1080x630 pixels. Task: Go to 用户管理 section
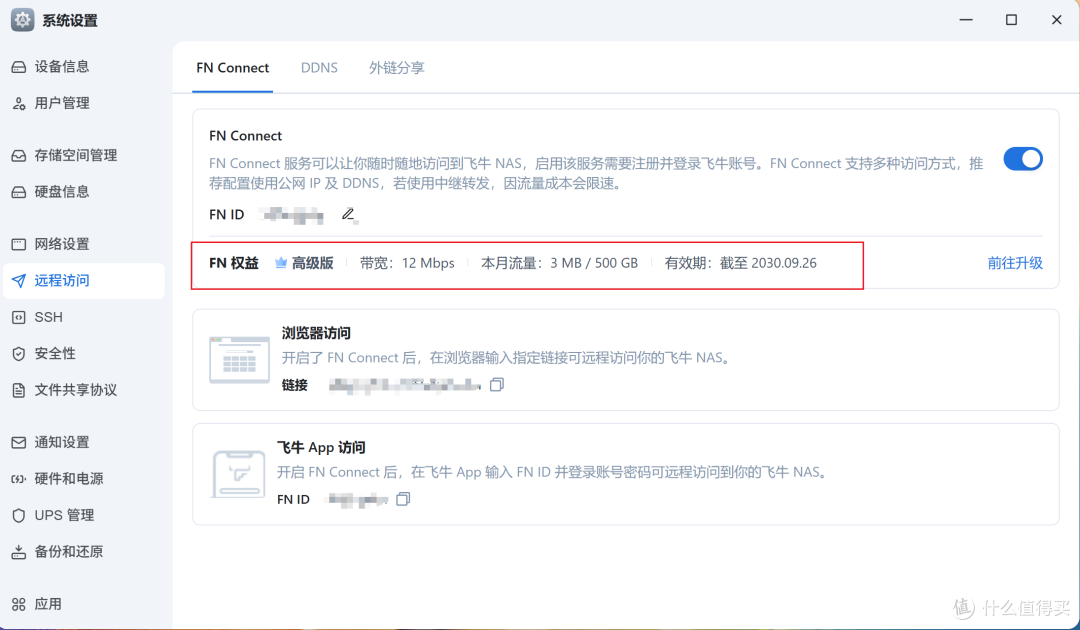pyautogui.click(x=83, y=103)
